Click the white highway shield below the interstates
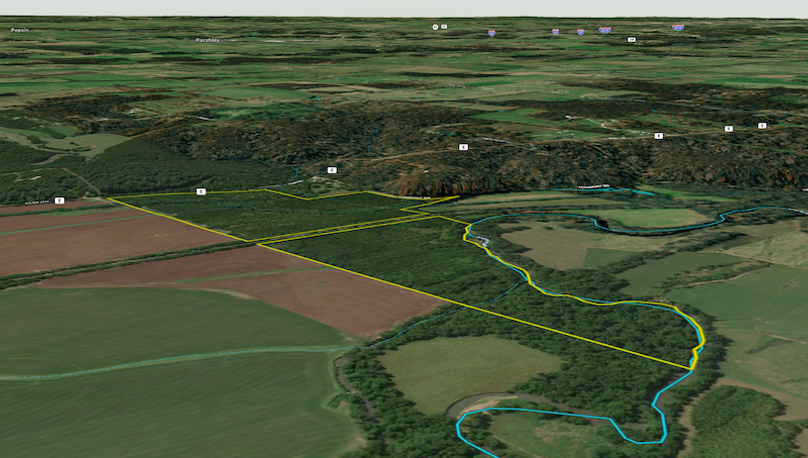This screenshot has height=458, width=808. (632, 40)
